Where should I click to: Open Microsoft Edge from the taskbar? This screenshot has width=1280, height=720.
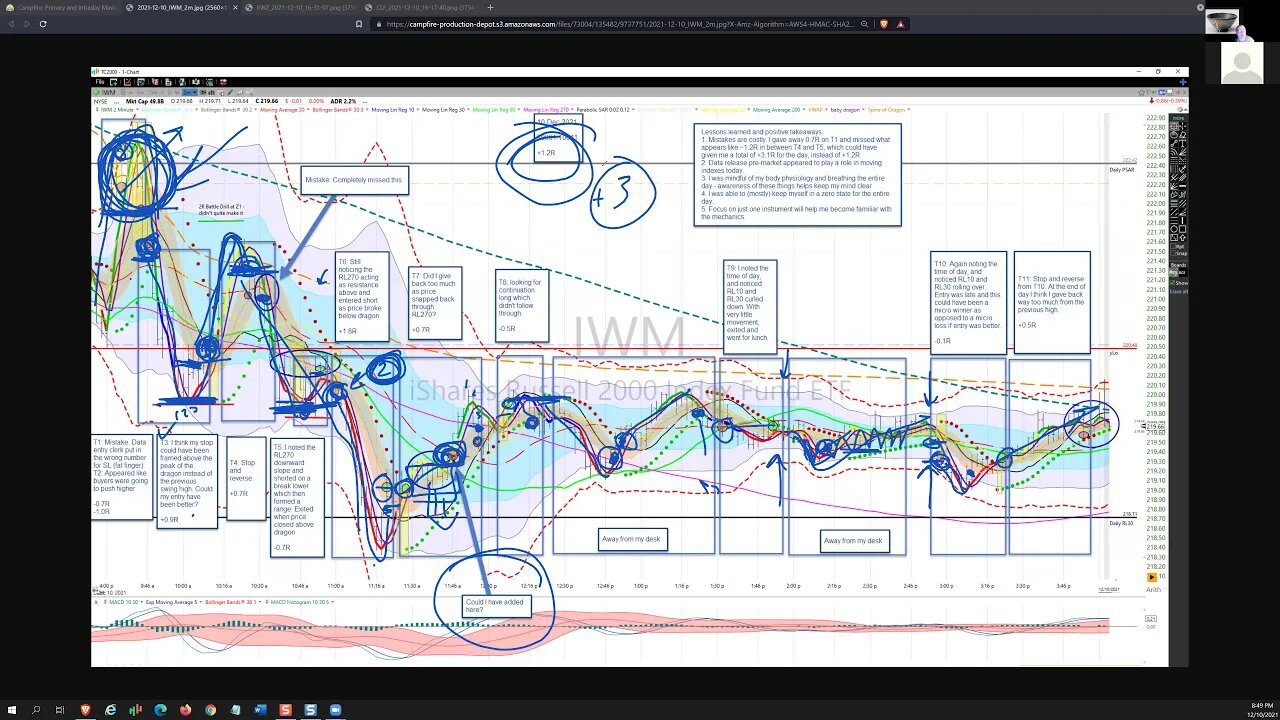pyautogui.click(x=160, y=709)
